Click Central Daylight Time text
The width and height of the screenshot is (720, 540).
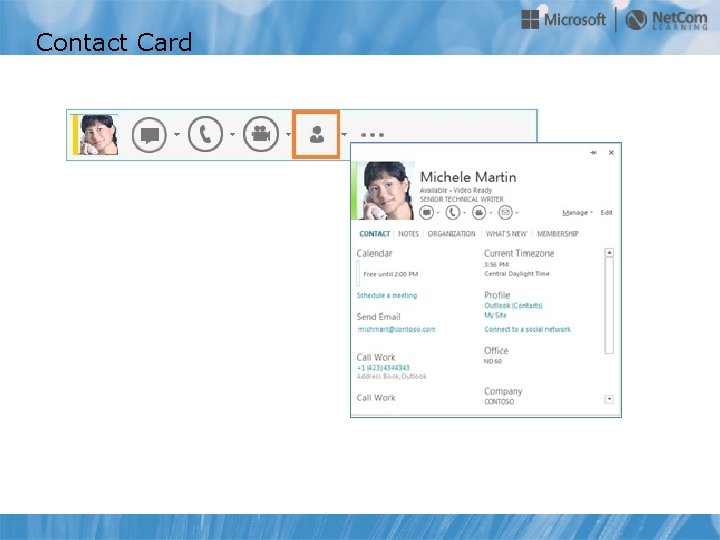(517, 274)
